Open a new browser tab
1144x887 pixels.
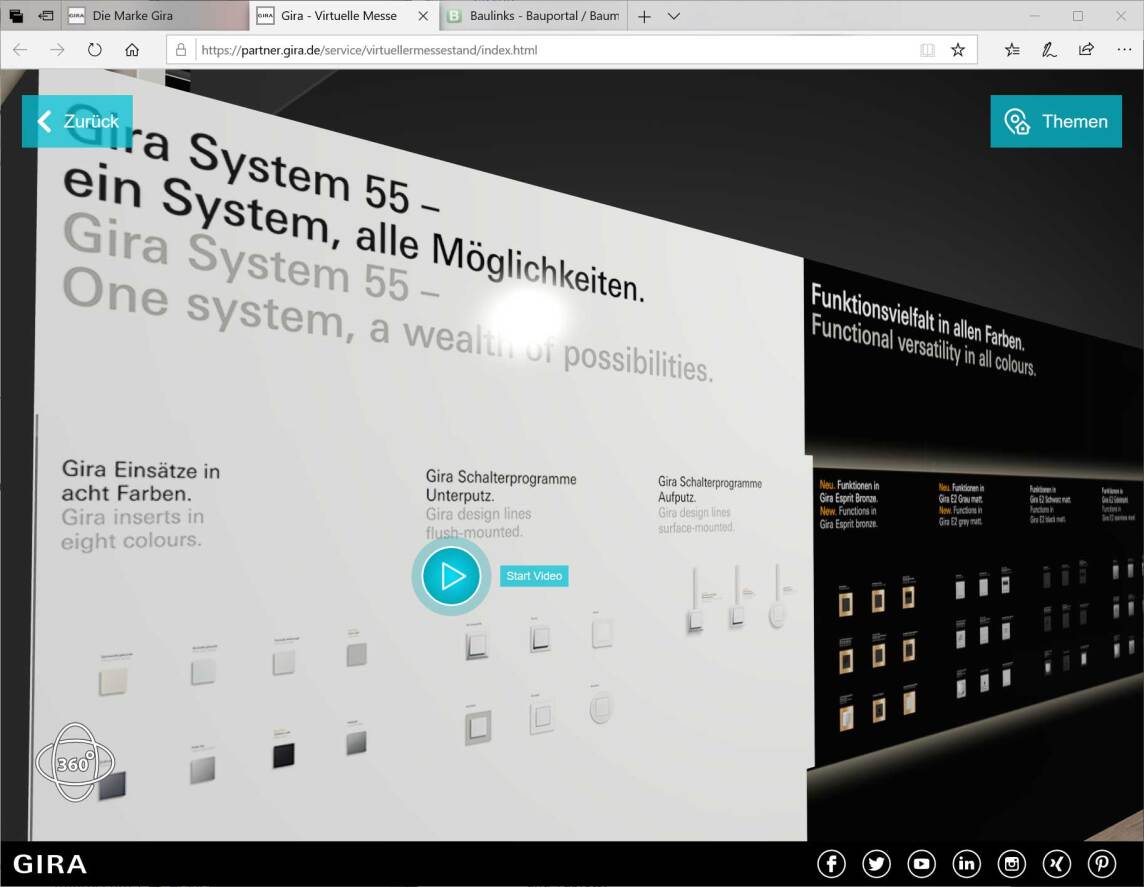(644, 16)
